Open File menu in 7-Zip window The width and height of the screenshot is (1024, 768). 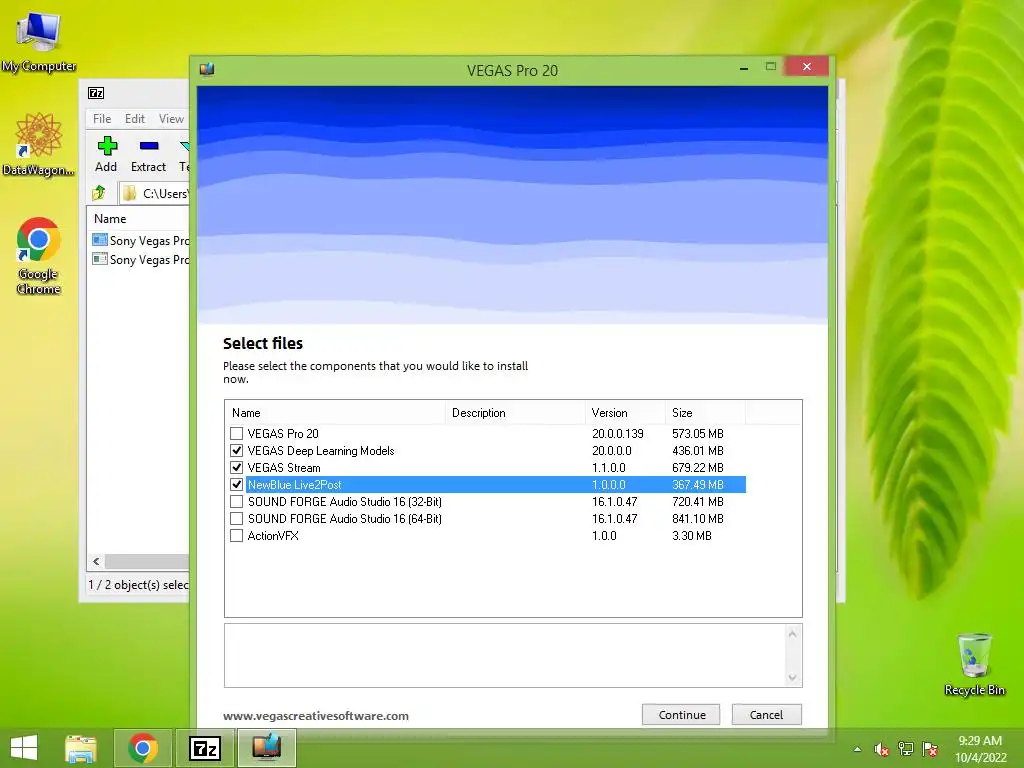102,119
